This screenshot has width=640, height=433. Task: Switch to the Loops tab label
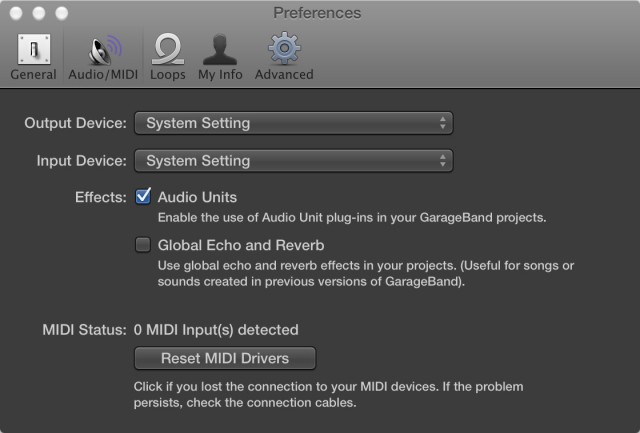168,74
